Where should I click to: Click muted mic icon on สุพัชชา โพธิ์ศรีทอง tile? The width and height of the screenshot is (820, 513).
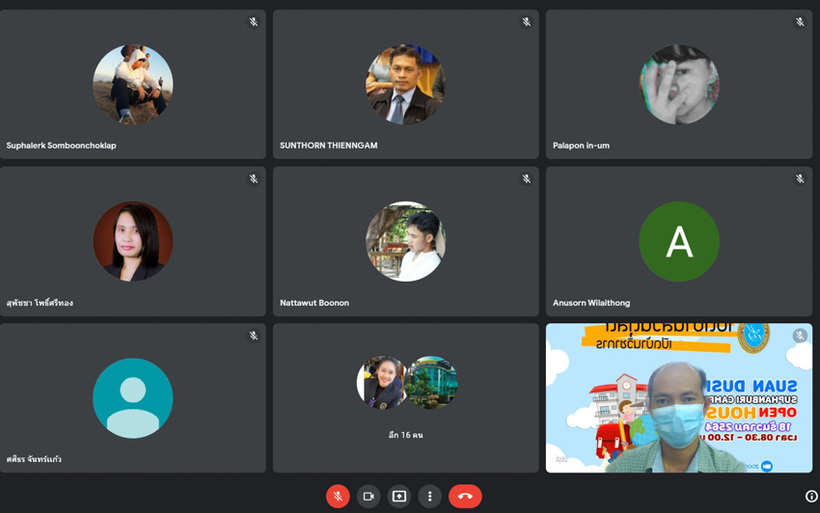tap(253, 179)
